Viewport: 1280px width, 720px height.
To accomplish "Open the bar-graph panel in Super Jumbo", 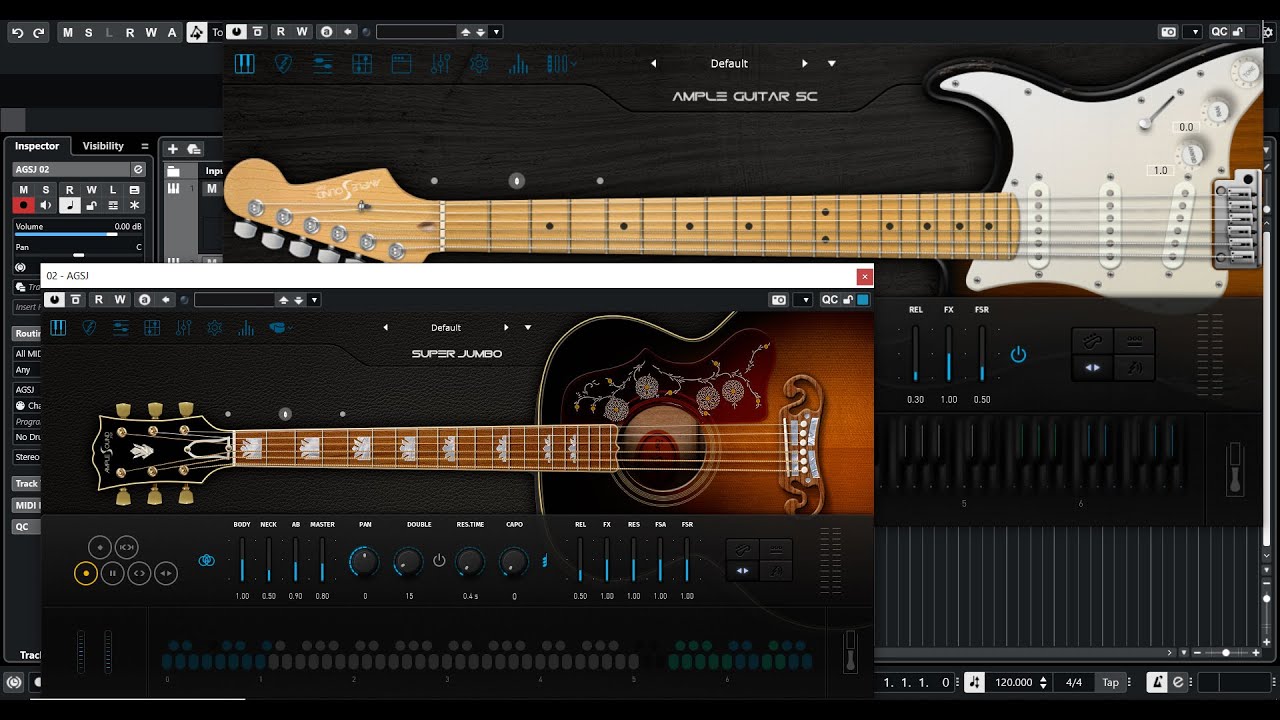I will tap(246, 327).
